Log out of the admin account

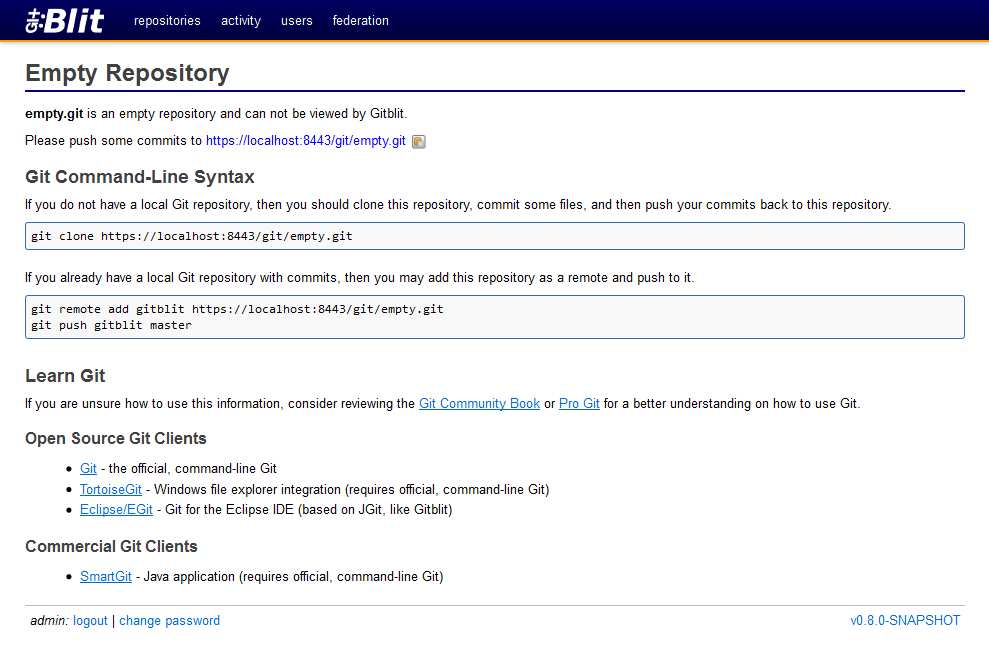[90, 621]
